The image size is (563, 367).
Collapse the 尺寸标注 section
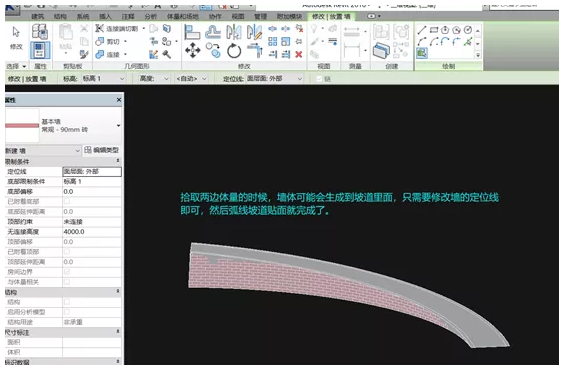(118, 331)
